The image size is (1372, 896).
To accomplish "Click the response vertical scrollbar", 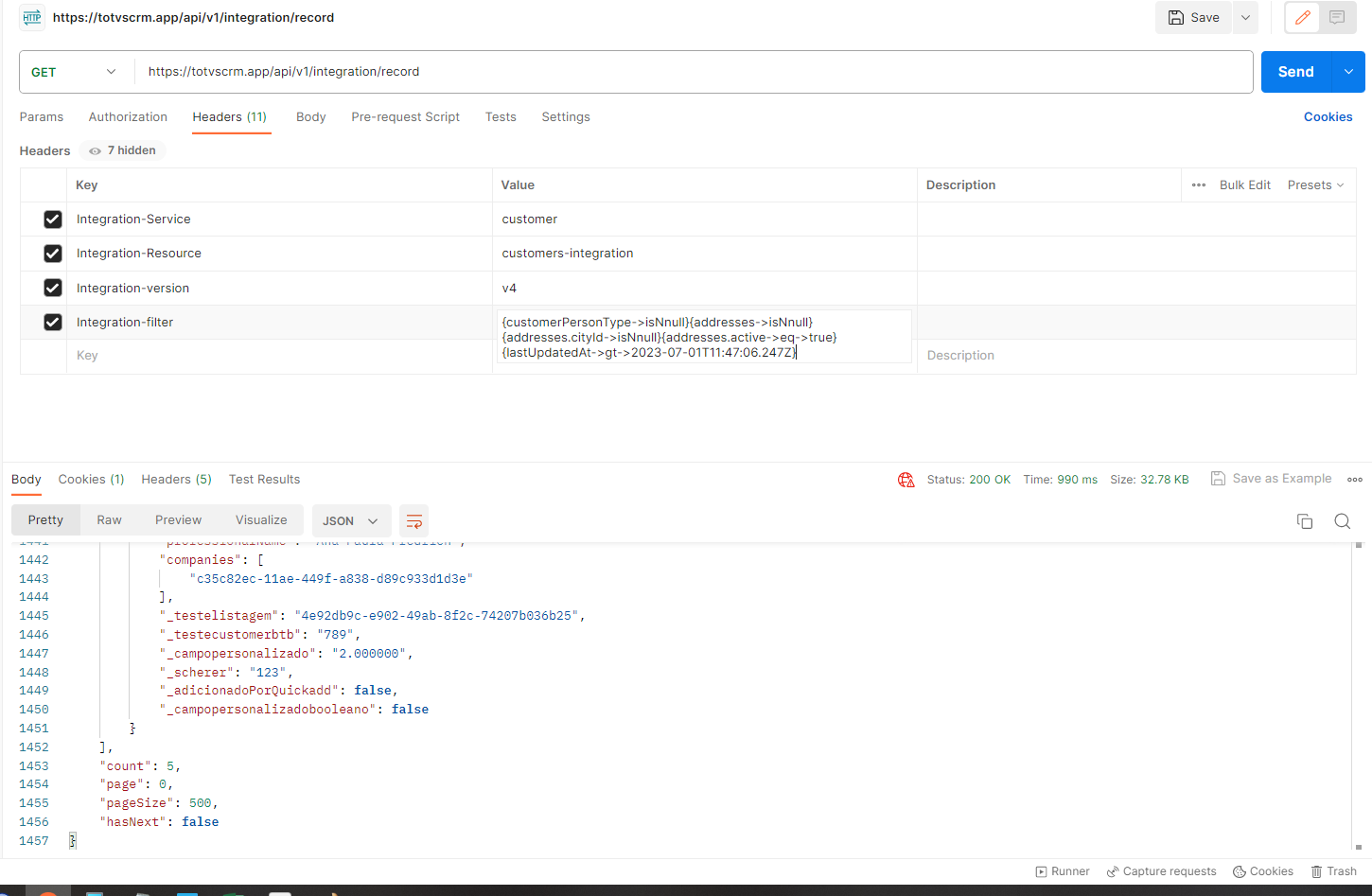I will coord(1359,695).
